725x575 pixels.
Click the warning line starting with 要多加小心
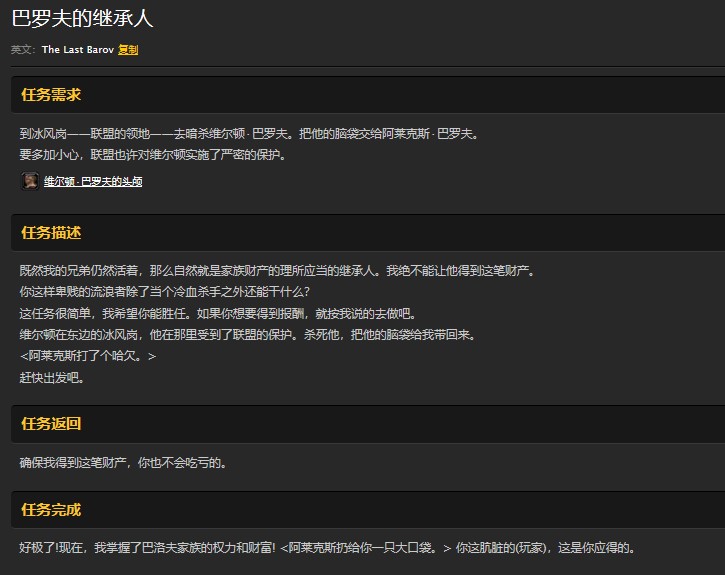tap(153, 155)
